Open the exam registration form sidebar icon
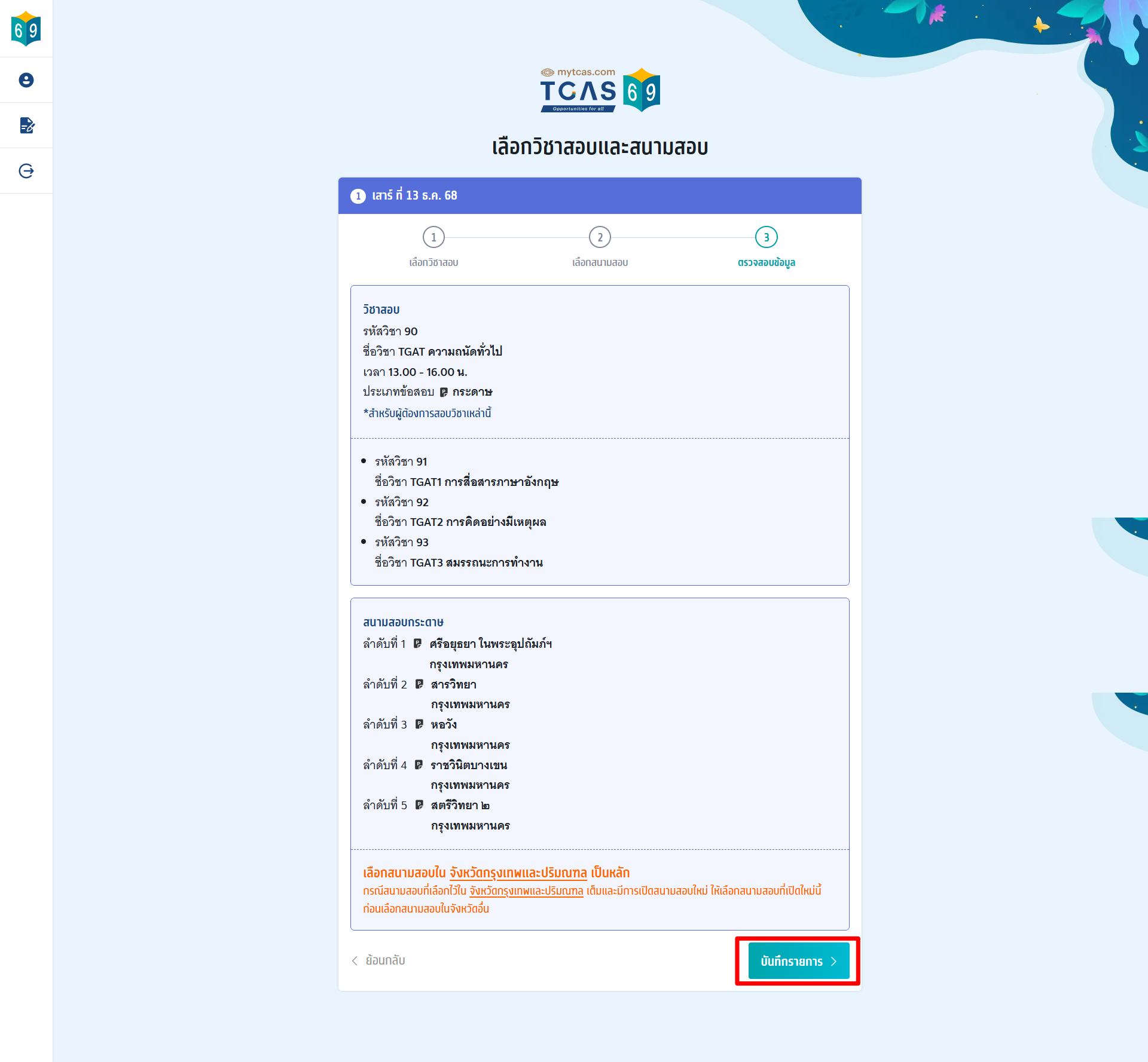 click(26, 126)
